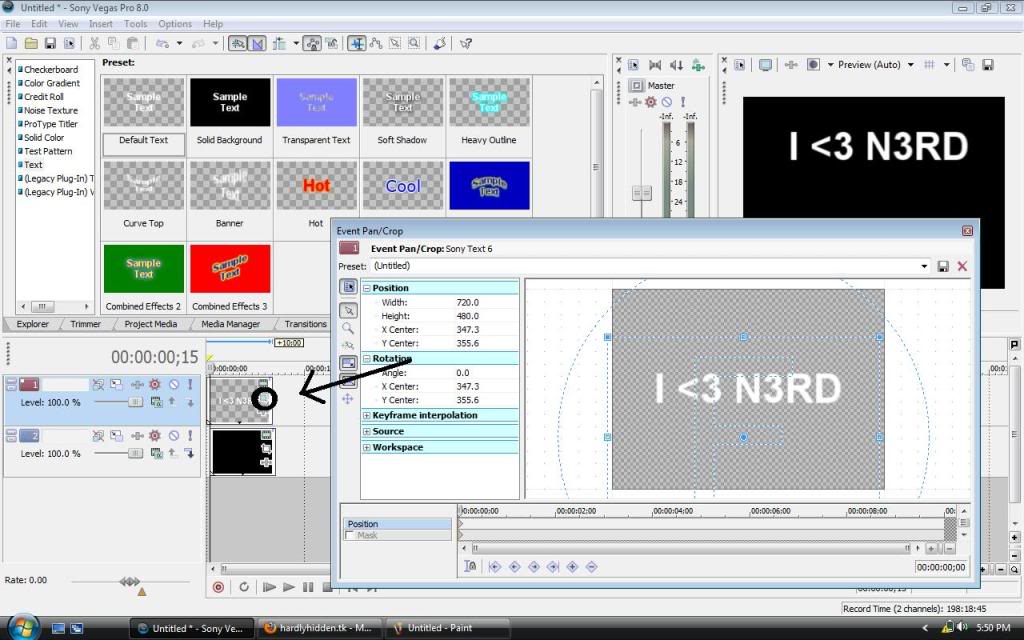The height and width of the screenshot is (640, 1024).
Task: Open the Options menu
Action: [x=175, y=24]
